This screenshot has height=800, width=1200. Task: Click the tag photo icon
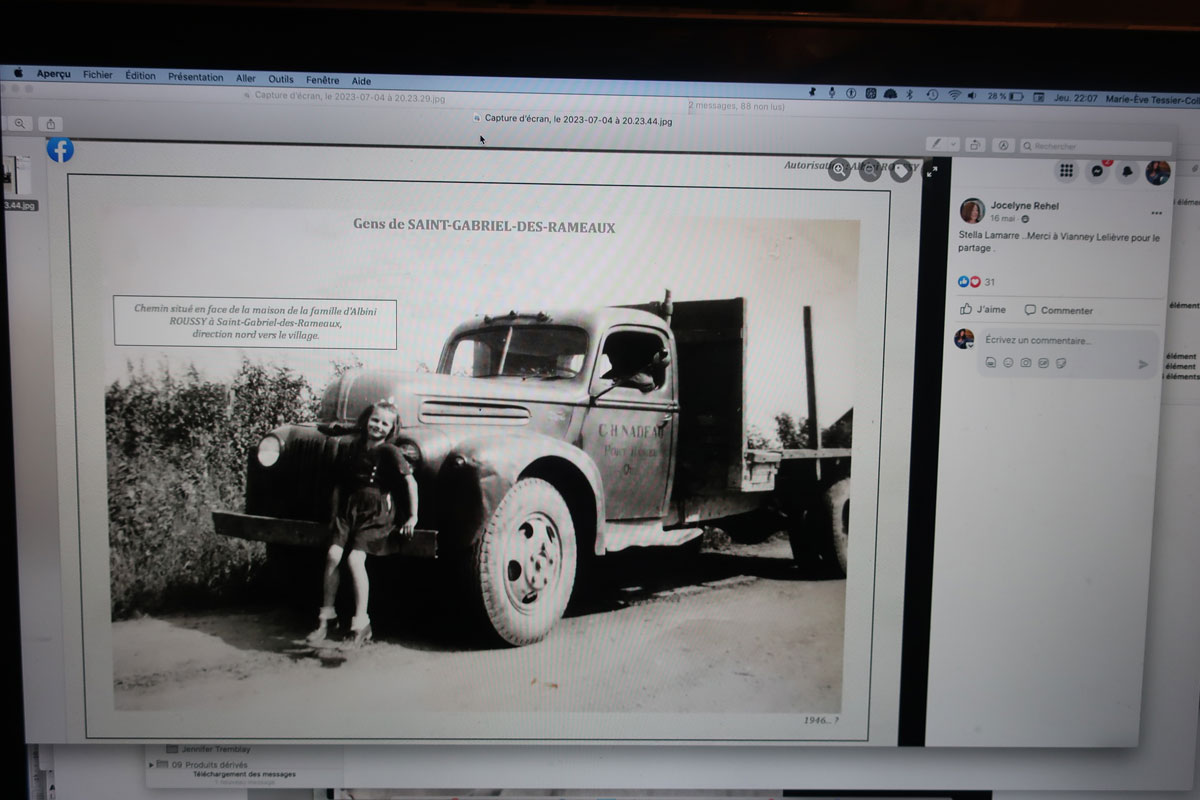(x=901, y=170)
